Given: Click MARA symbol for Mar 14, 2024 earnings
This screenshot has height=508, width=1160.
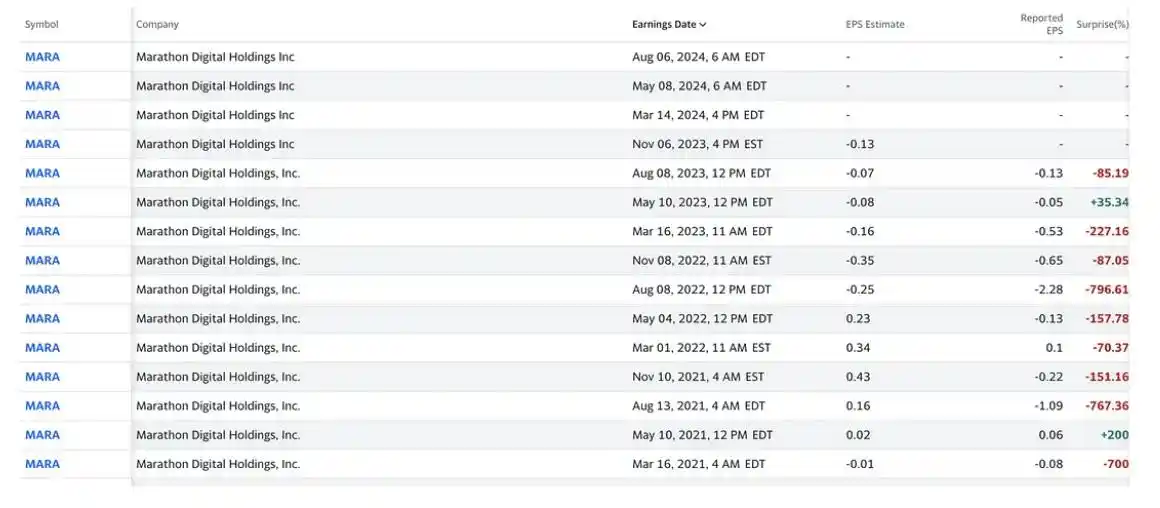Looking at the screenshot, I should [42, 115].
